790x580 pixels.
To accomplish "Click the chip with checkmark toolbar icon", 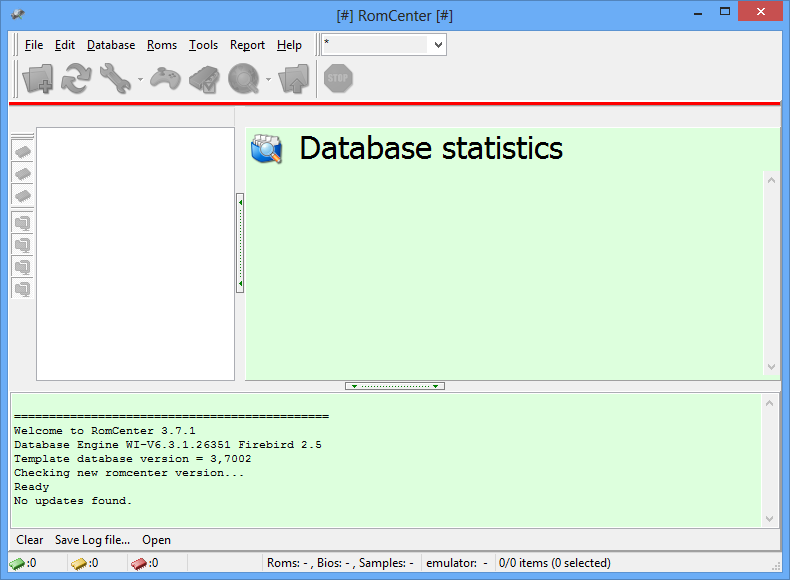I will pos(204,78).
